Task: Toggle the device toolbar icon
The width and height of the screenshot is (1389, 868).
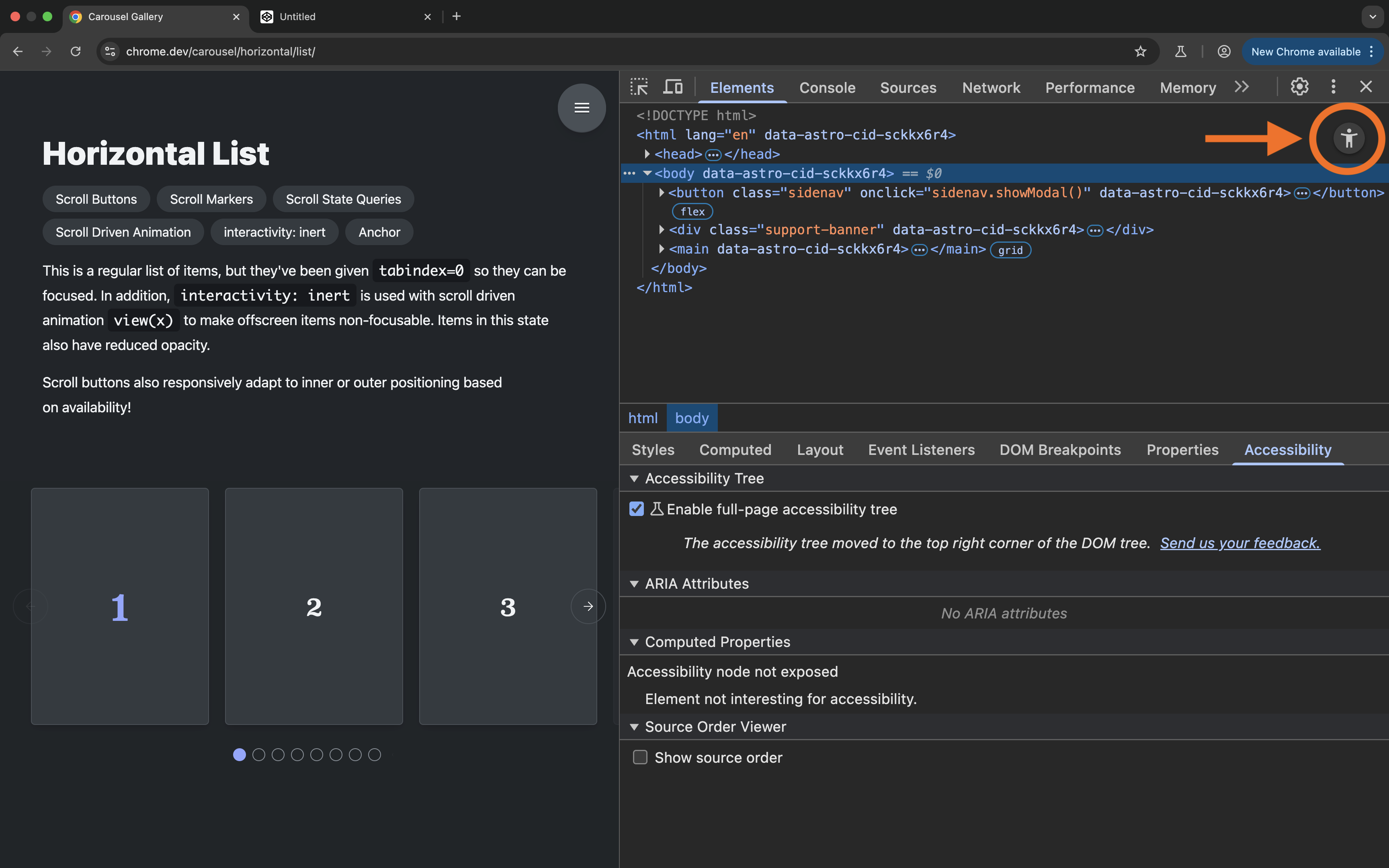Action: pyautogui.click(x=673, y=87)
